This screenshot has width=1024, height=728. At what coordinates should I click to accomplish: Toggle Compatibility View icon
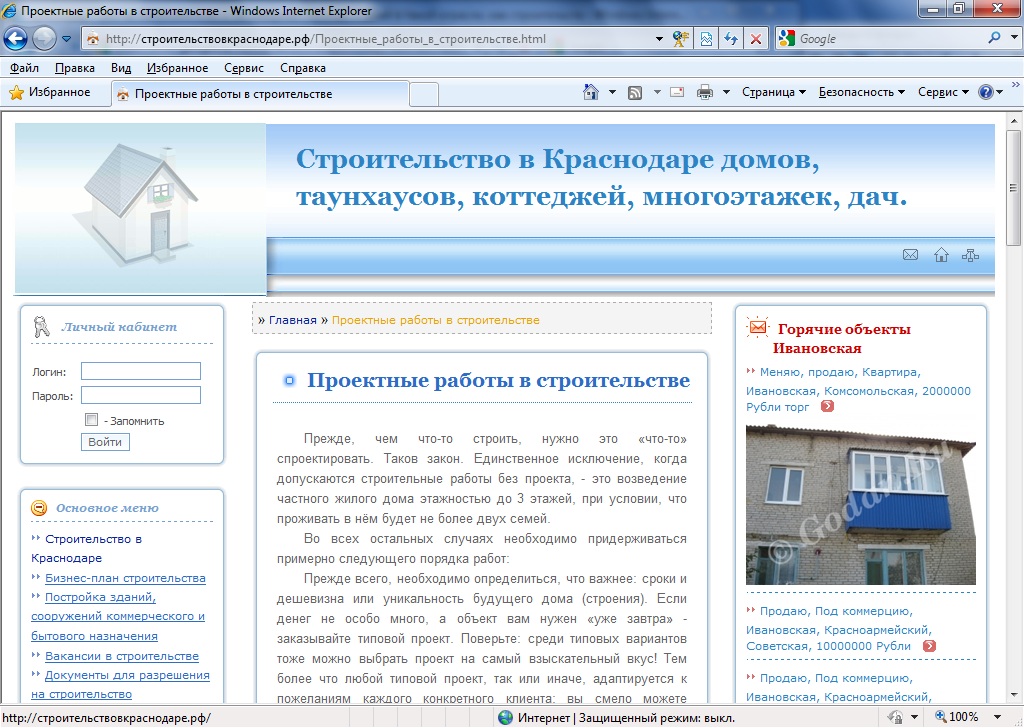(706, 39)
